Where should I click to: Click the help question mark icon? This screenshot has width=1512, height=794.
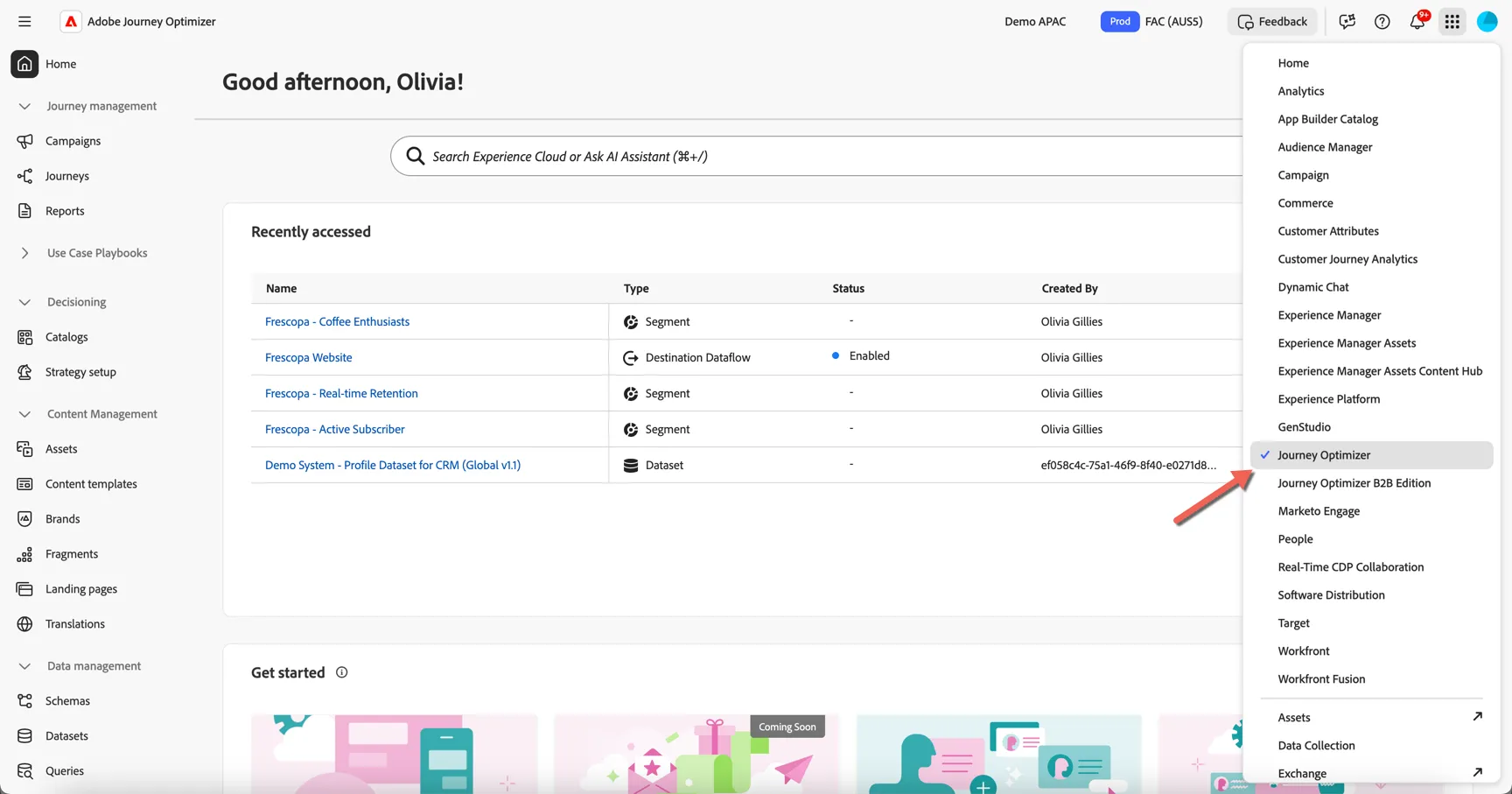(x=1382, y=22)
